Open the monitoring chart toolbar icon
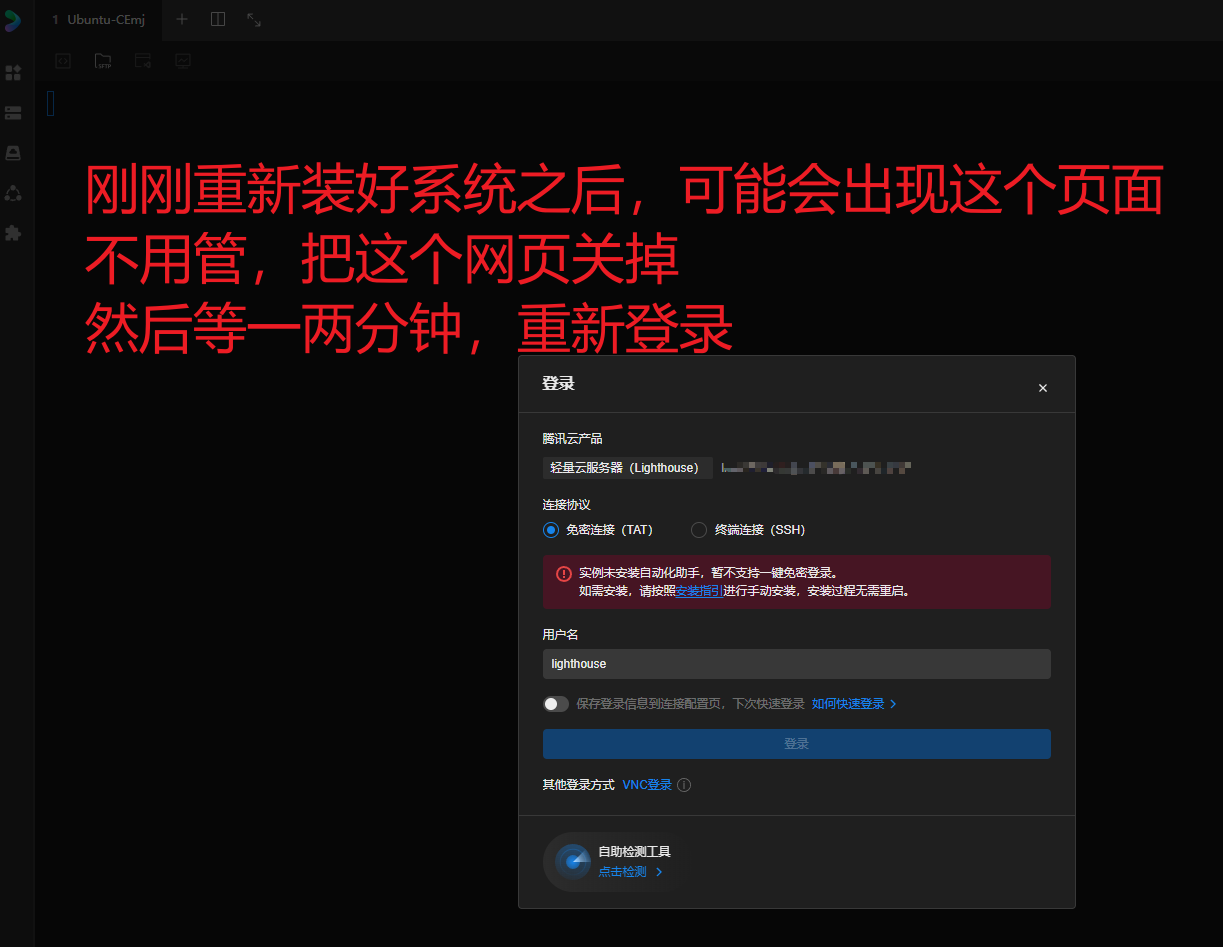The image size is (1223, 947). pyautogui.click(x=183, y=61)
